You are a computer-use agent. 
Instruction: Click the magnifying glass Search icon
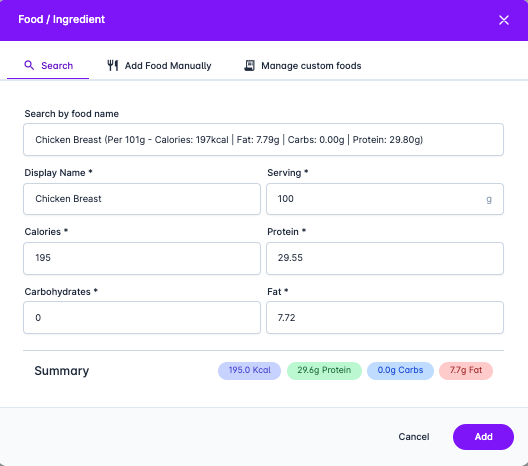pyautogui.click(x=29, y=65)
